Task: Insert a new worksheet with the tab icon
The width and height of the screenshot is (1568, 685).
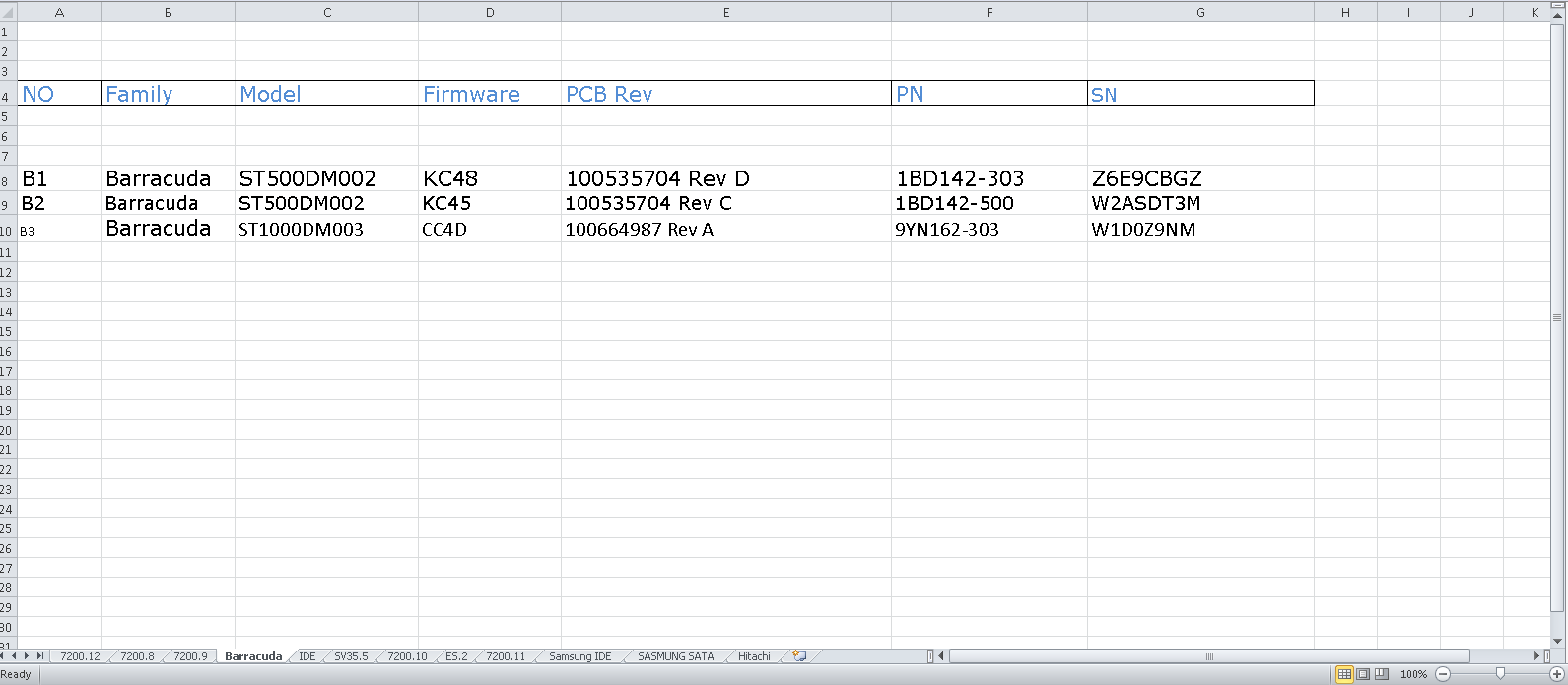Action: click(x=799, y=656)
